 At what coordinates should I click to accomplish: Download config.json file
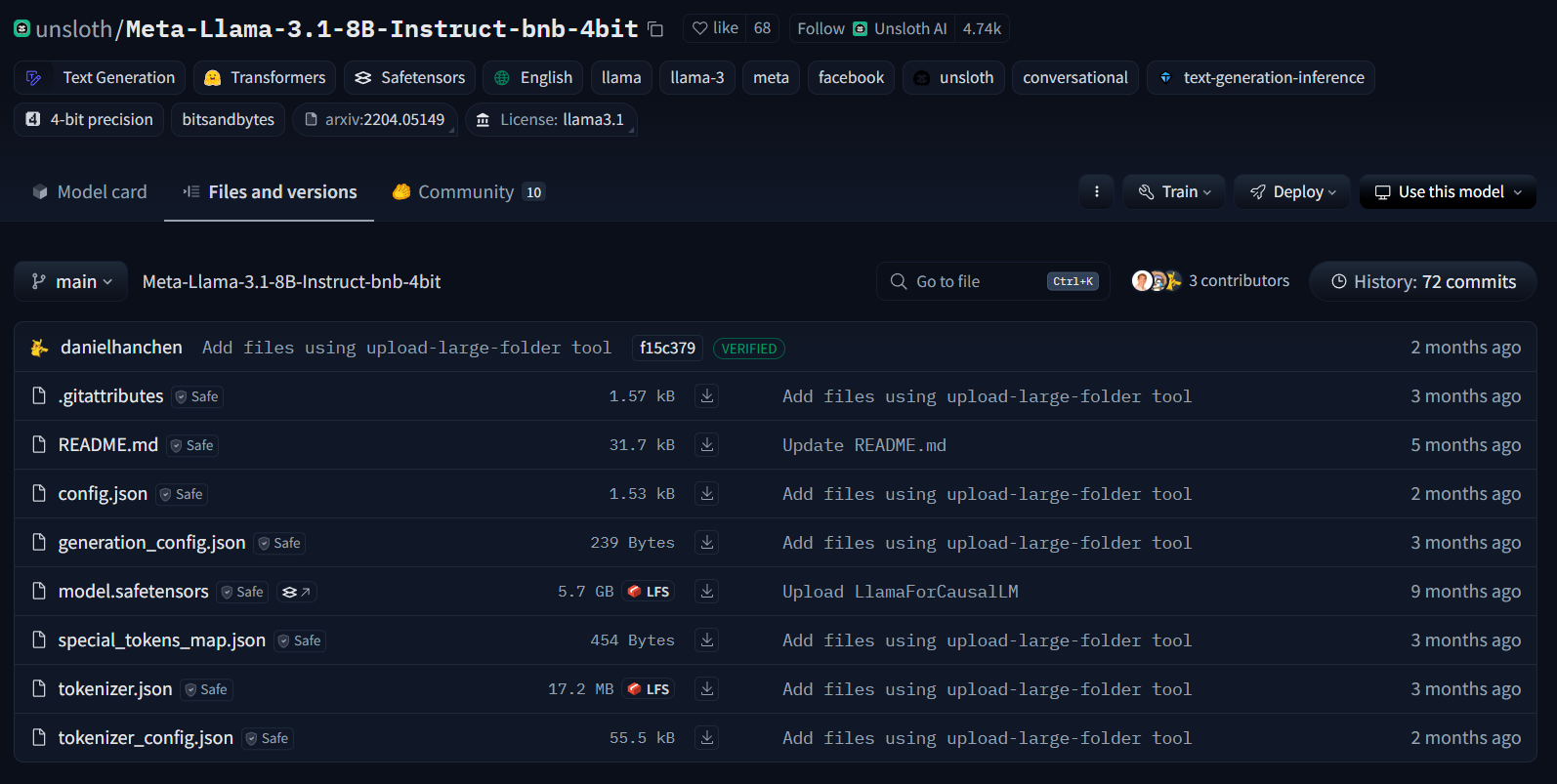tap(707, 493)
